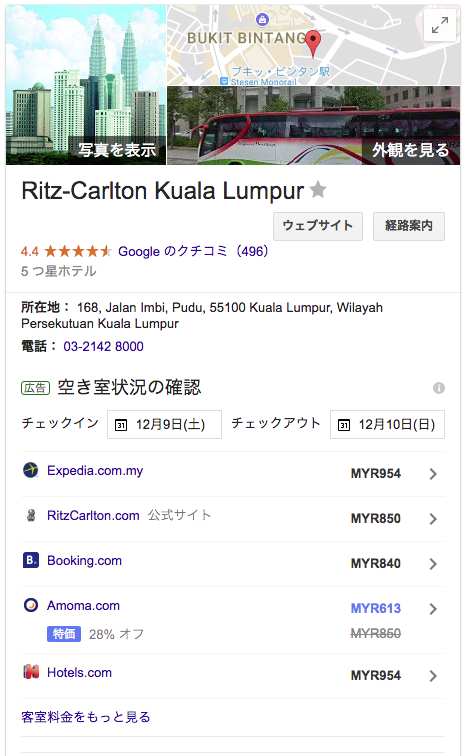Click the Hotels.com H logo icon
The width and height of the screenshot is (469, 756).
(31, 672)
